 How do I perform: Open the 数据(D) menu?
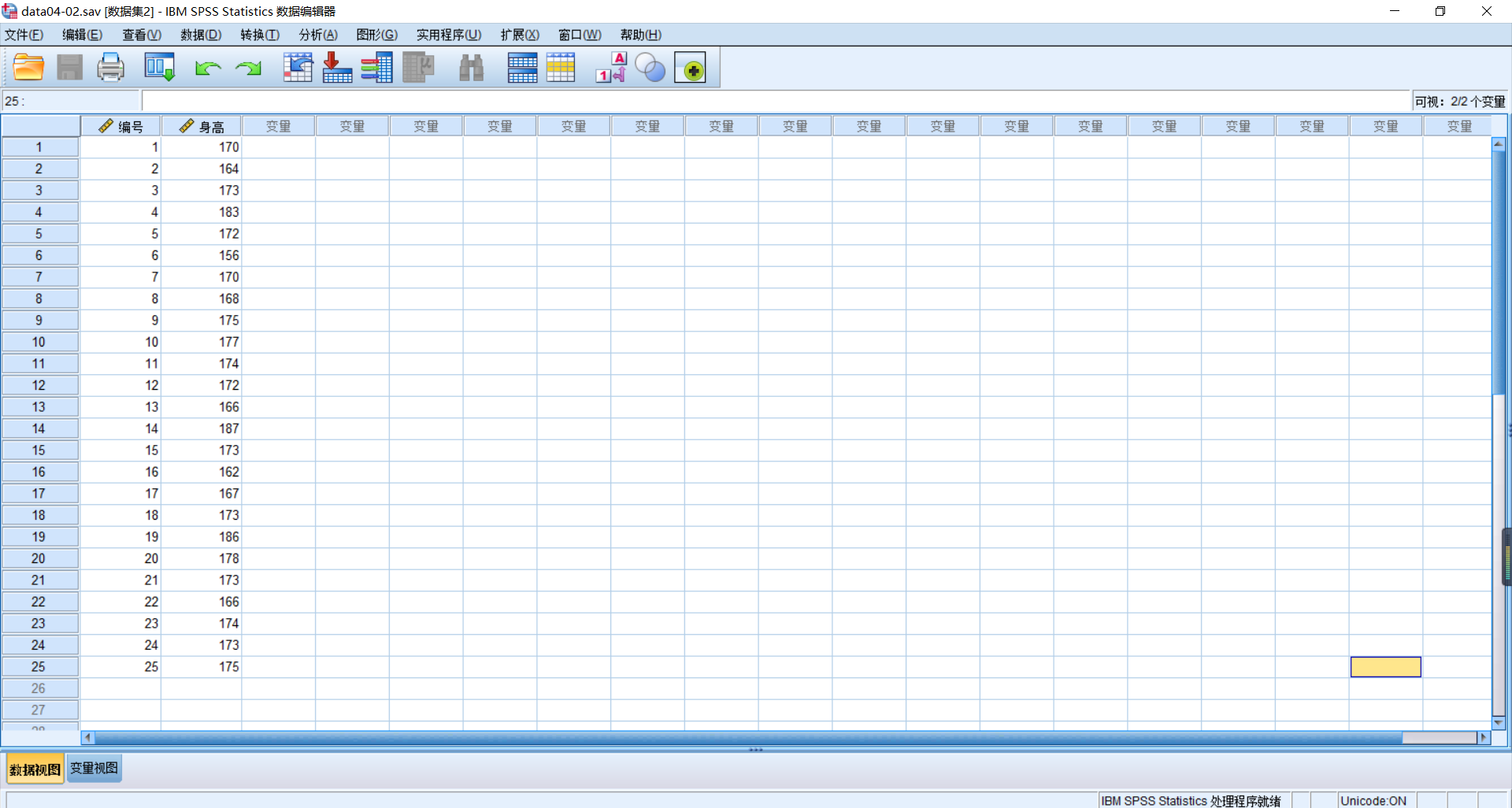click(201, 35)
